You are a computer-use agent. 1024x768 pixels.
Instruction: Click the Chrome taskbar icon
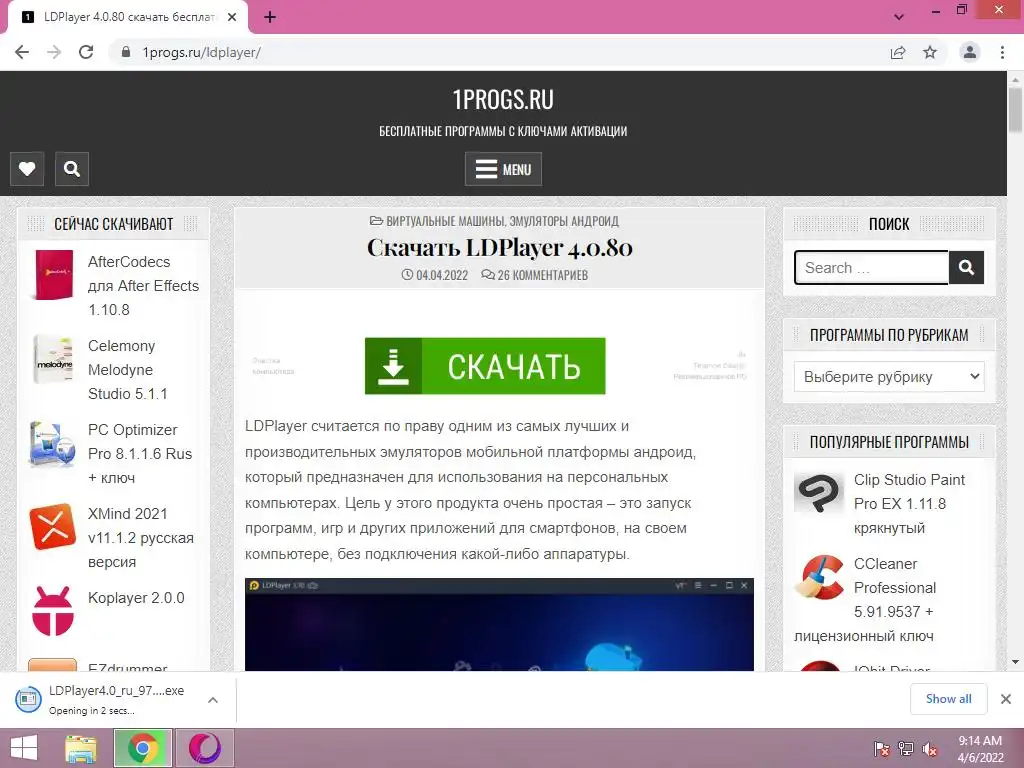[x=143, y=748]
